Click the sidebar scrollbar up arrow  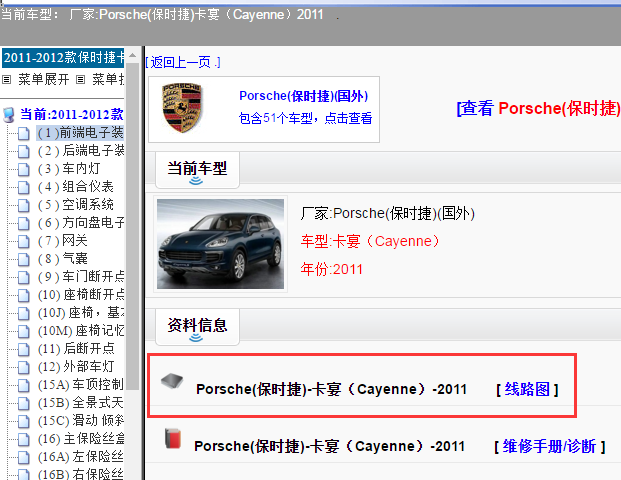[133, 55]
